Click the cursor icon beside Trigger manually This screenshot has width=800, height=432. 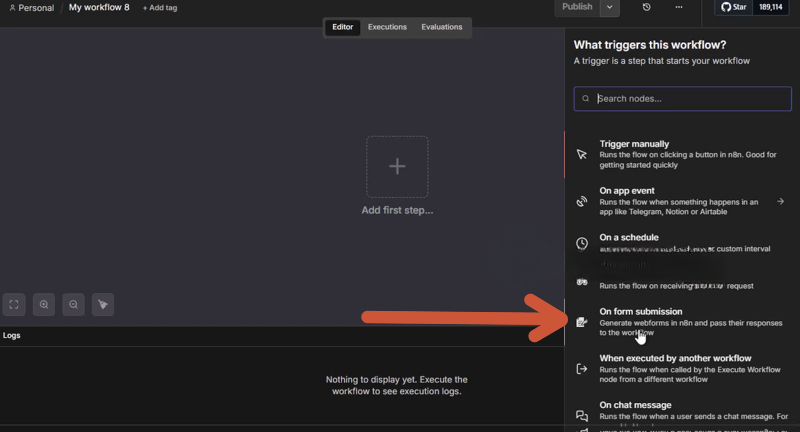(x=582, y=155)
